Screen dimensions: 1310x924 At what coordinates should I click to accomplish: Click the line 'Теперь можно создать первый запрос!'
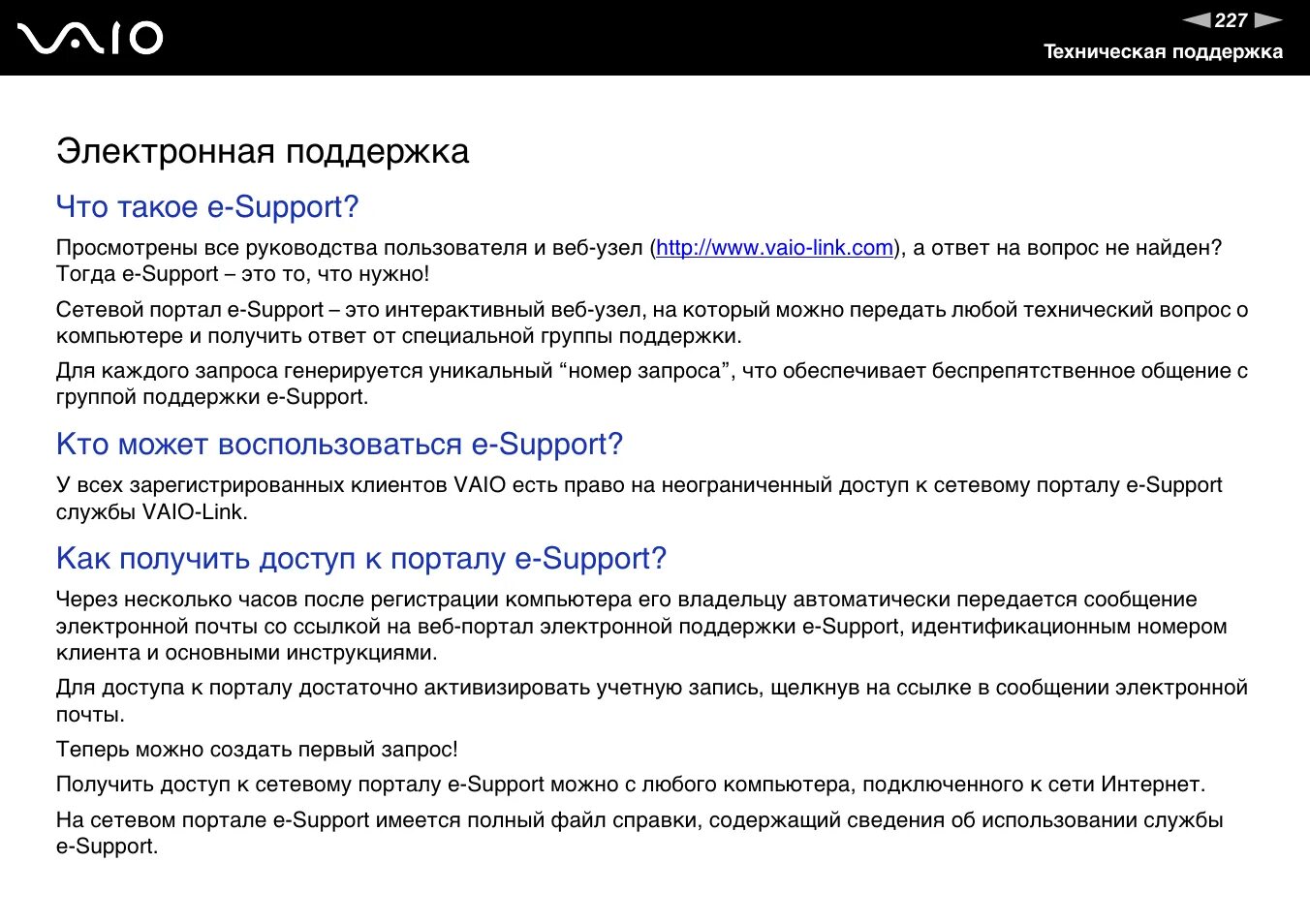tap(257, 750)
